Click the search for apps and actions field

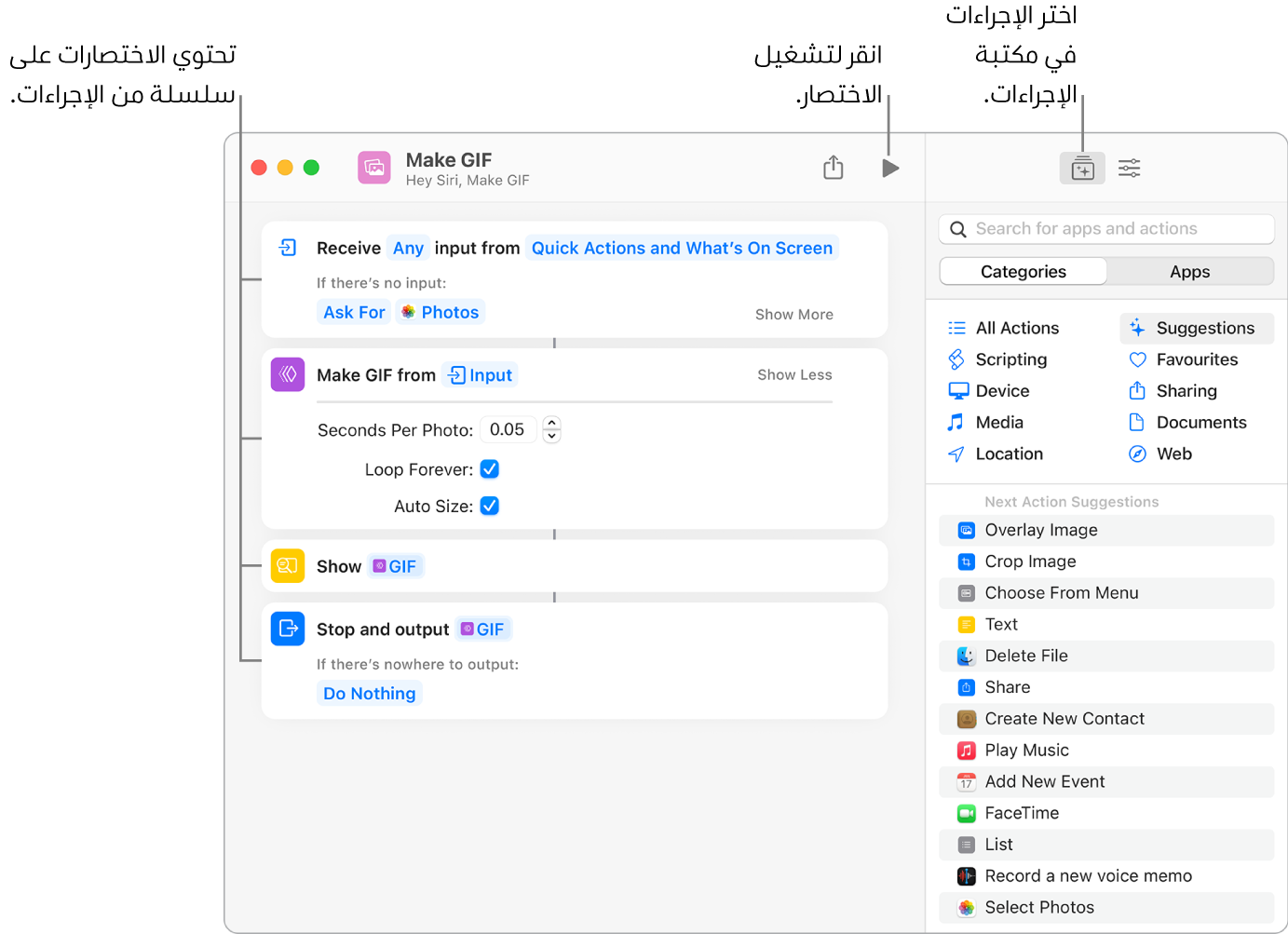pyautogui.click(x=1105, y=228)
